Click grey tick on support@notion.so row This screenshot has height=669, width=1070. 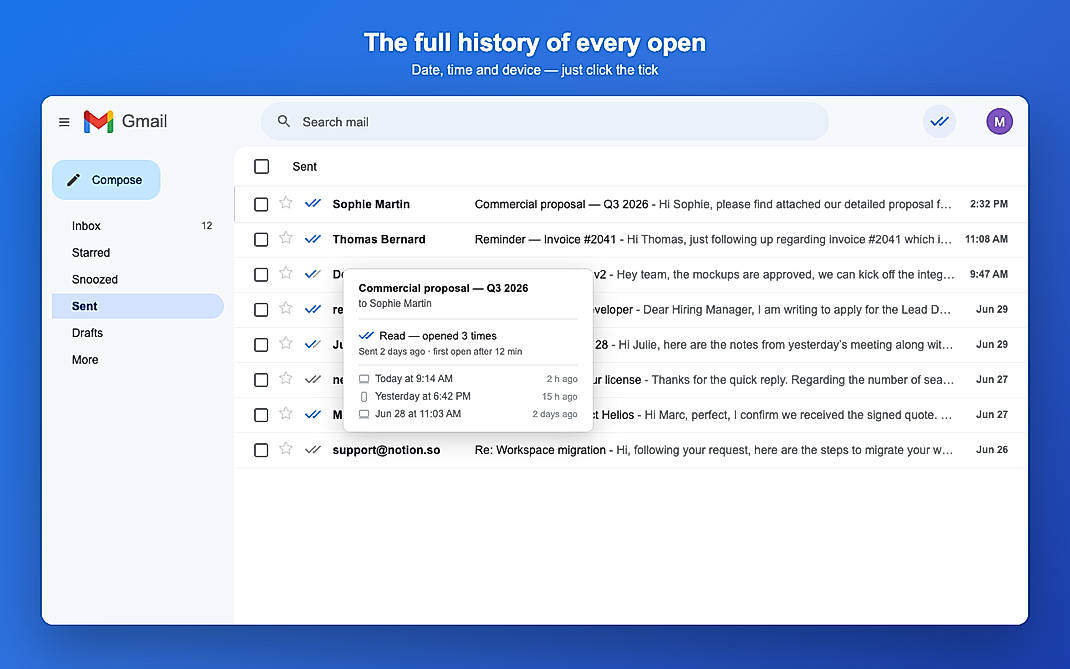click(x=313, y=450)
